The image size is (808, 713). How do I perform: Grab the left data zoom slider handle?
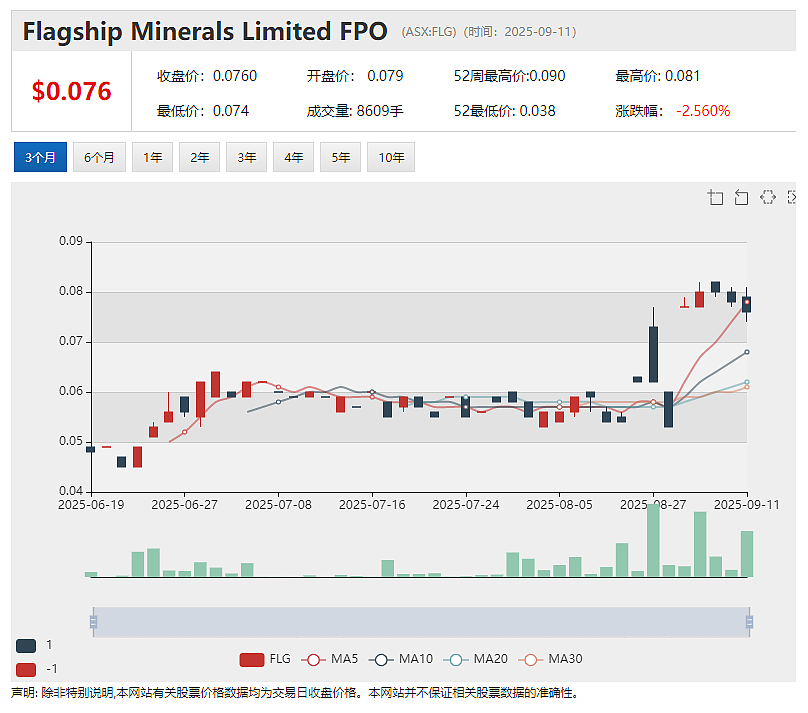tap(93, 622)
